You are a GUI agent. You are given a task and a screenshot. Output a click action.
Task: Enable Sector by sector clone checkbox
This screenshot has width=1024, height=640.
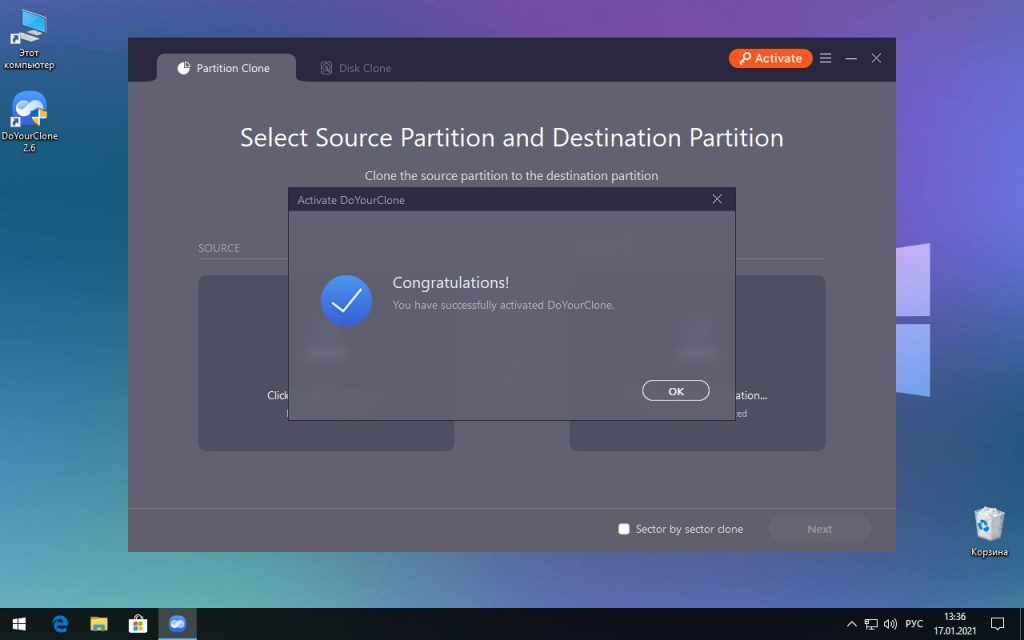625,529
